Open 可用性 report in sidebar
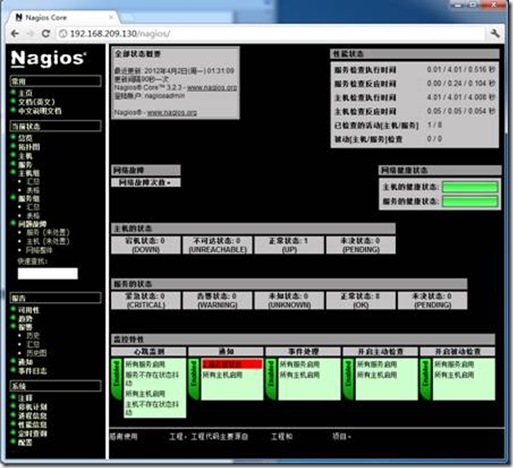 (29, 310)
